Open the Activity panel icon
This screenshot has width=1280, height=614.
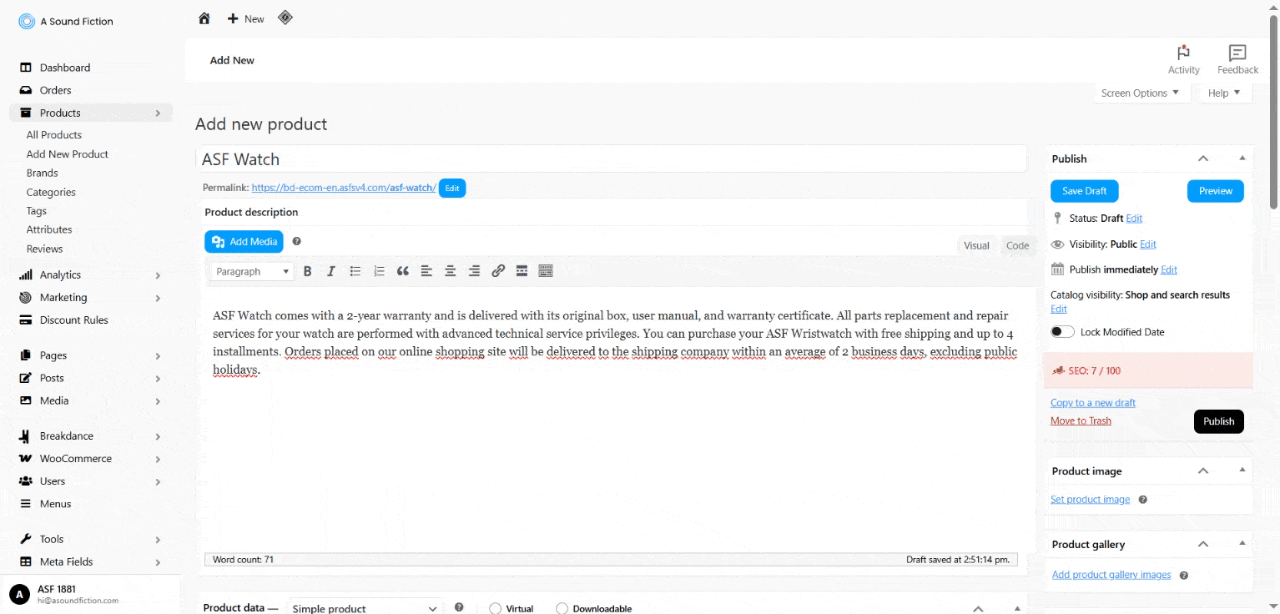[x=1183, y=59]
